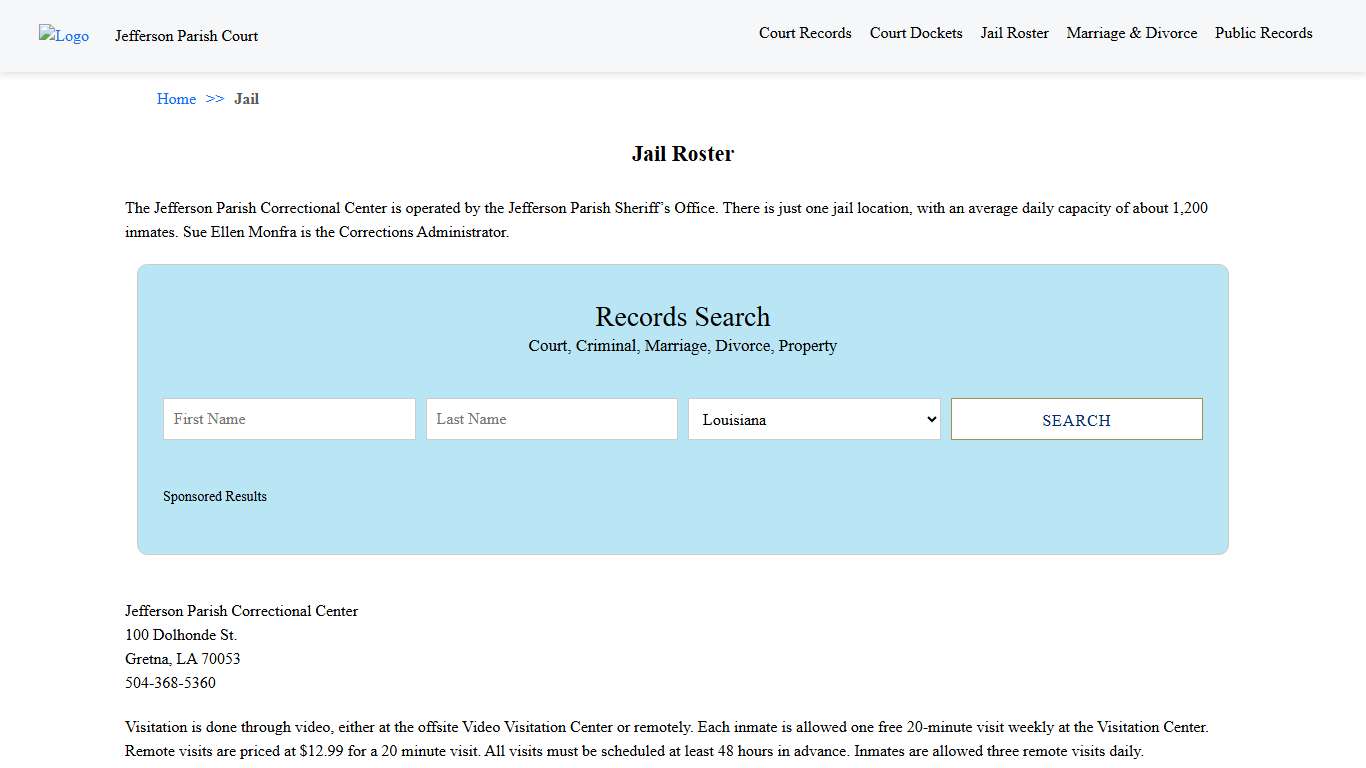Select a state from the dropdown menu
1366x768 pixels.
click(x=813, y=419)
